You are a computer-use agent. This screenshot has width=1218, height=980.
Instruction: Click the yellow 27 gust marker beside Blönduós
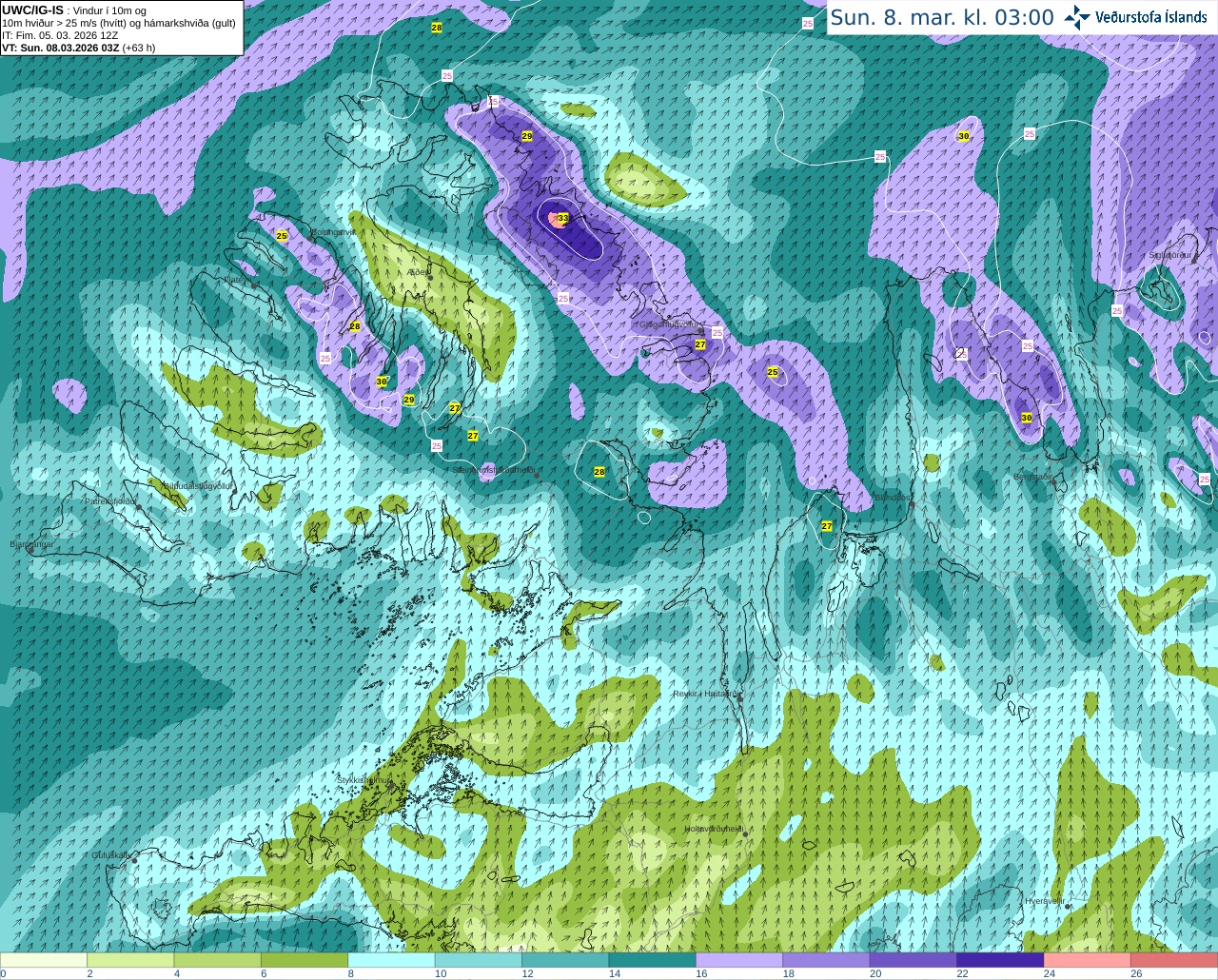pyautogui.click(x=827, y=526)
